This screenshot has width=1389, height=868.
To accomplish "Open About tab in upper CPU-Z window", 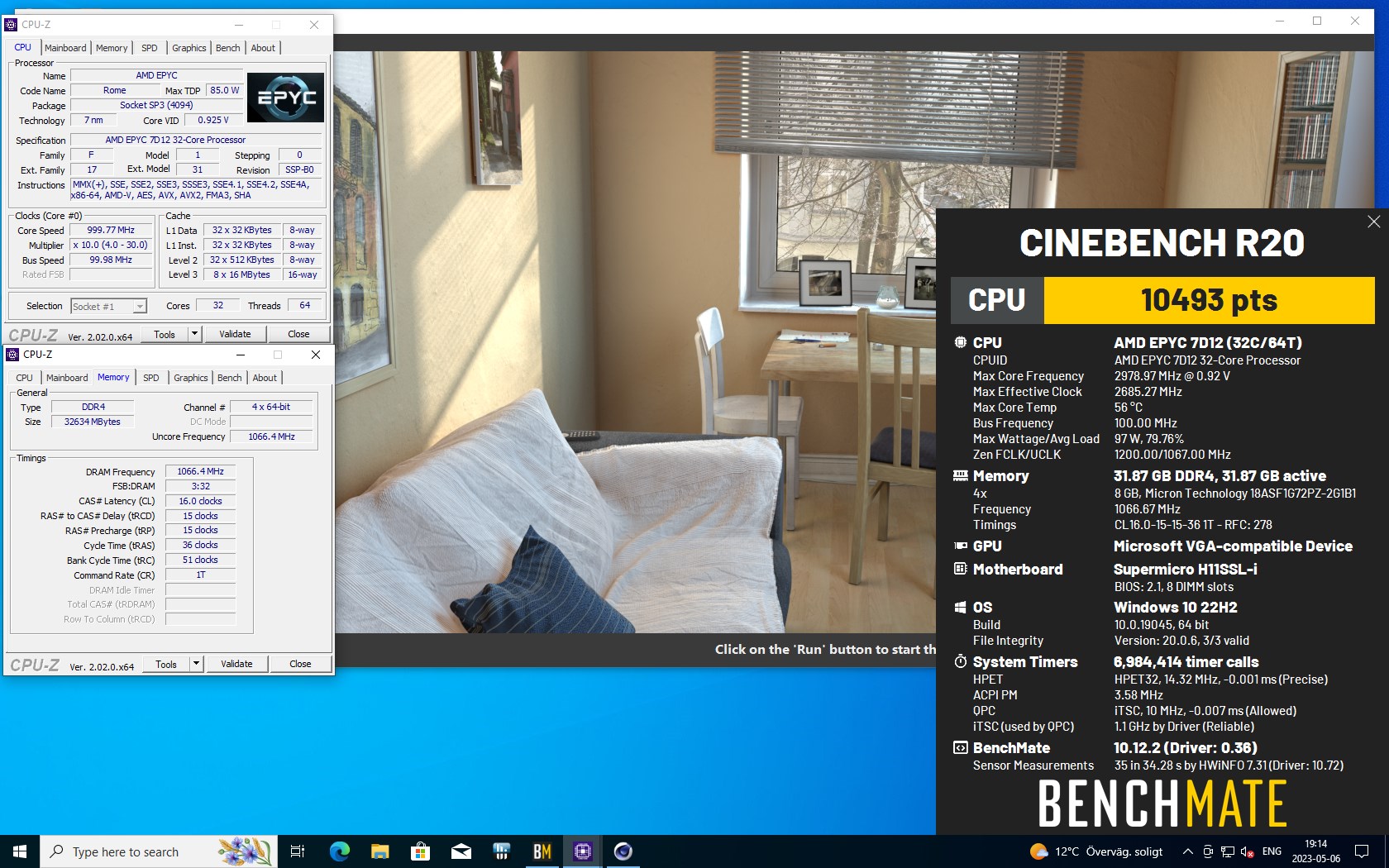I will click(x=263, y=48).
